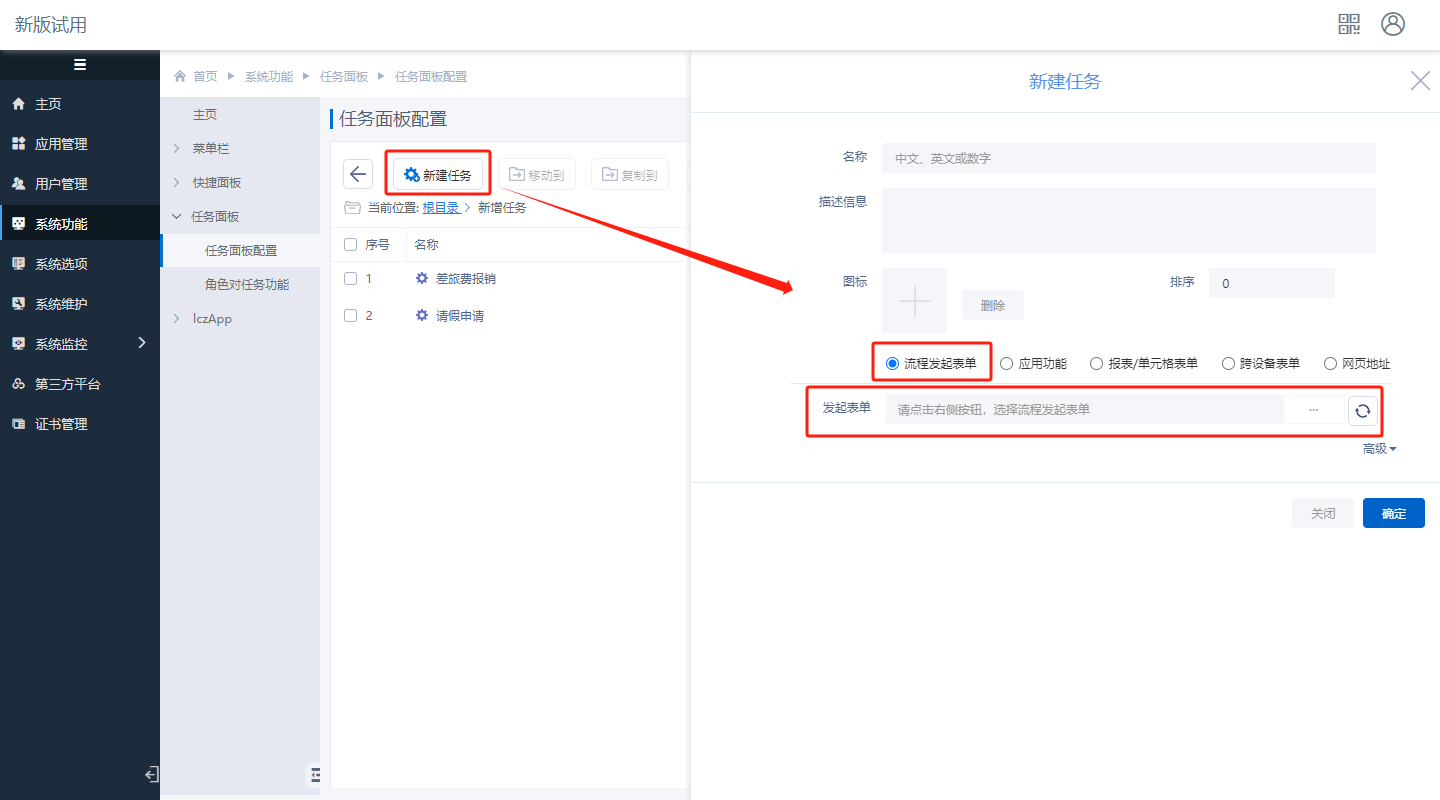The height and width of the screenshot is (800, 1440).
Task: Open 角色对任务功能 menu item
Action: 247,285
